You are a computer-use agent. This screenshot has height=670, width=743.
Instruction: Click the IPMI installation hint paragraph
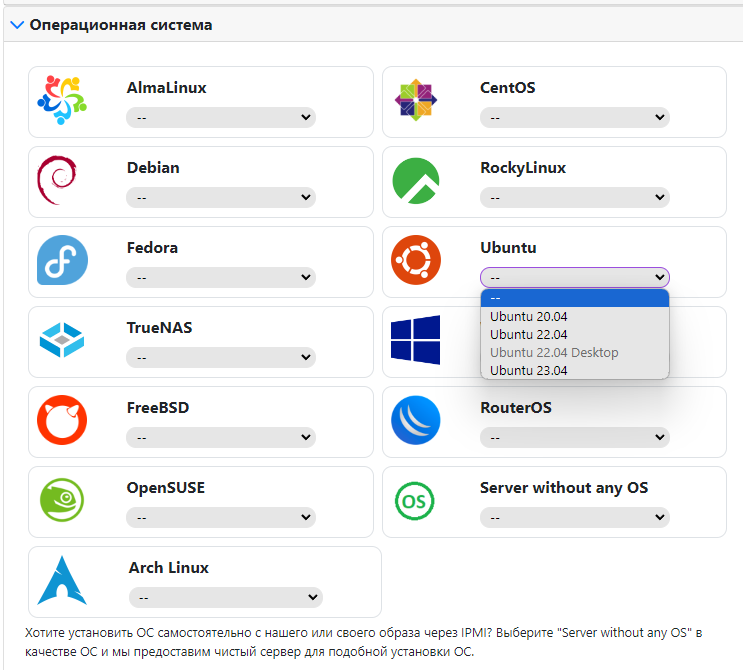(363, 642)
